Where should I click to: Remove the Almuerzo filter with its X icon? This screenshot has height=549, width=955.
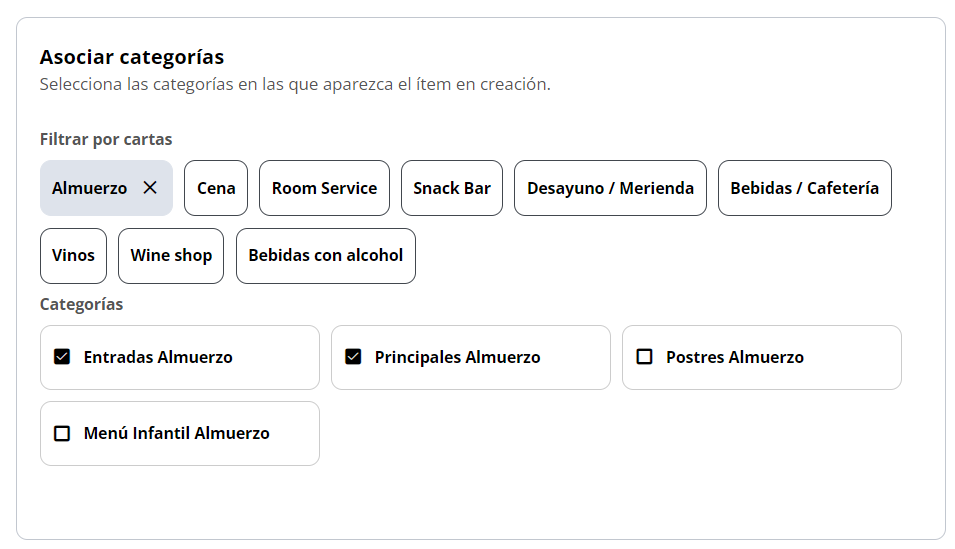(x=150, y=188)
